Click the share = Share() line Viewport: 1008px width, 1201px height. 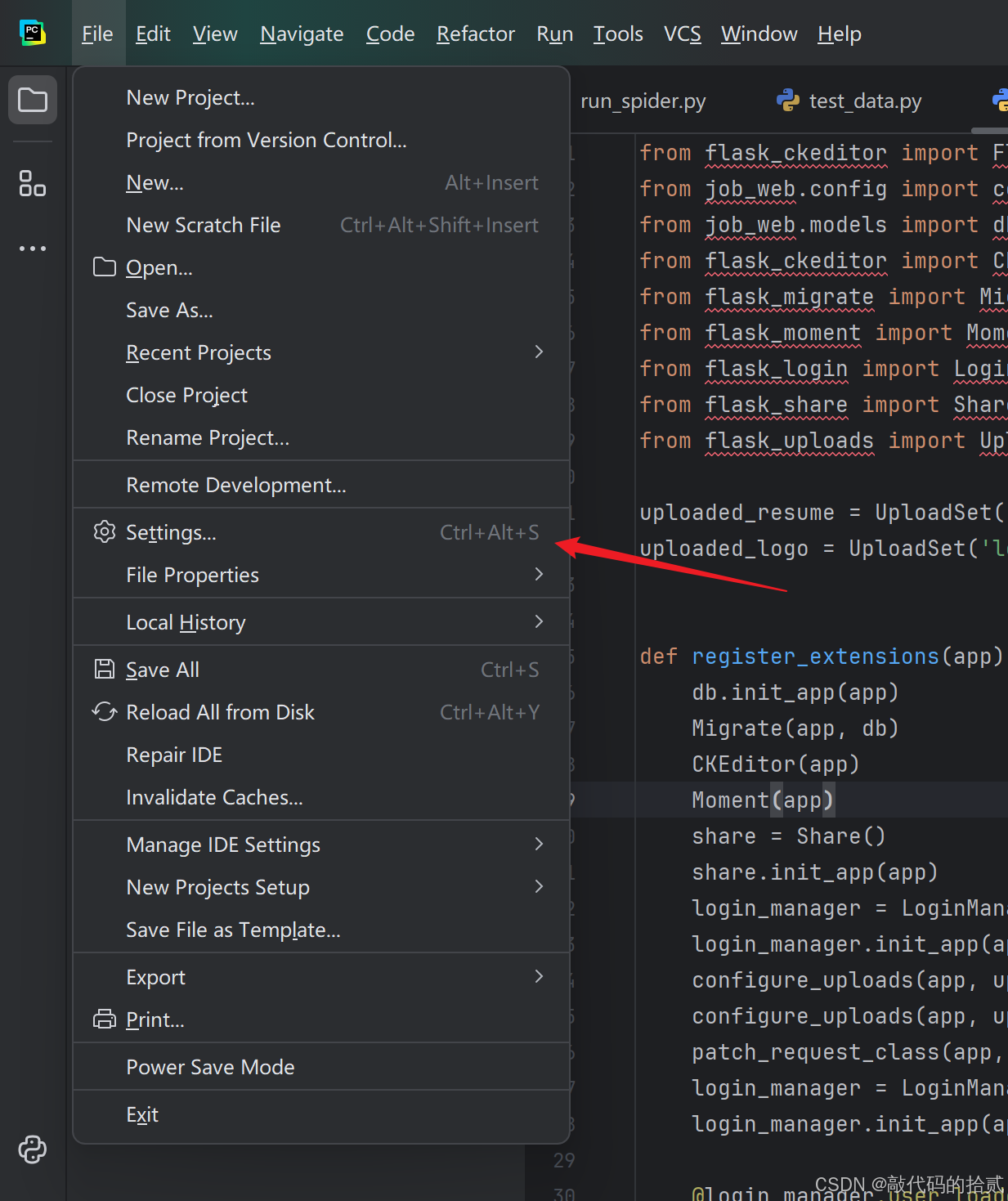coord(789,836)
